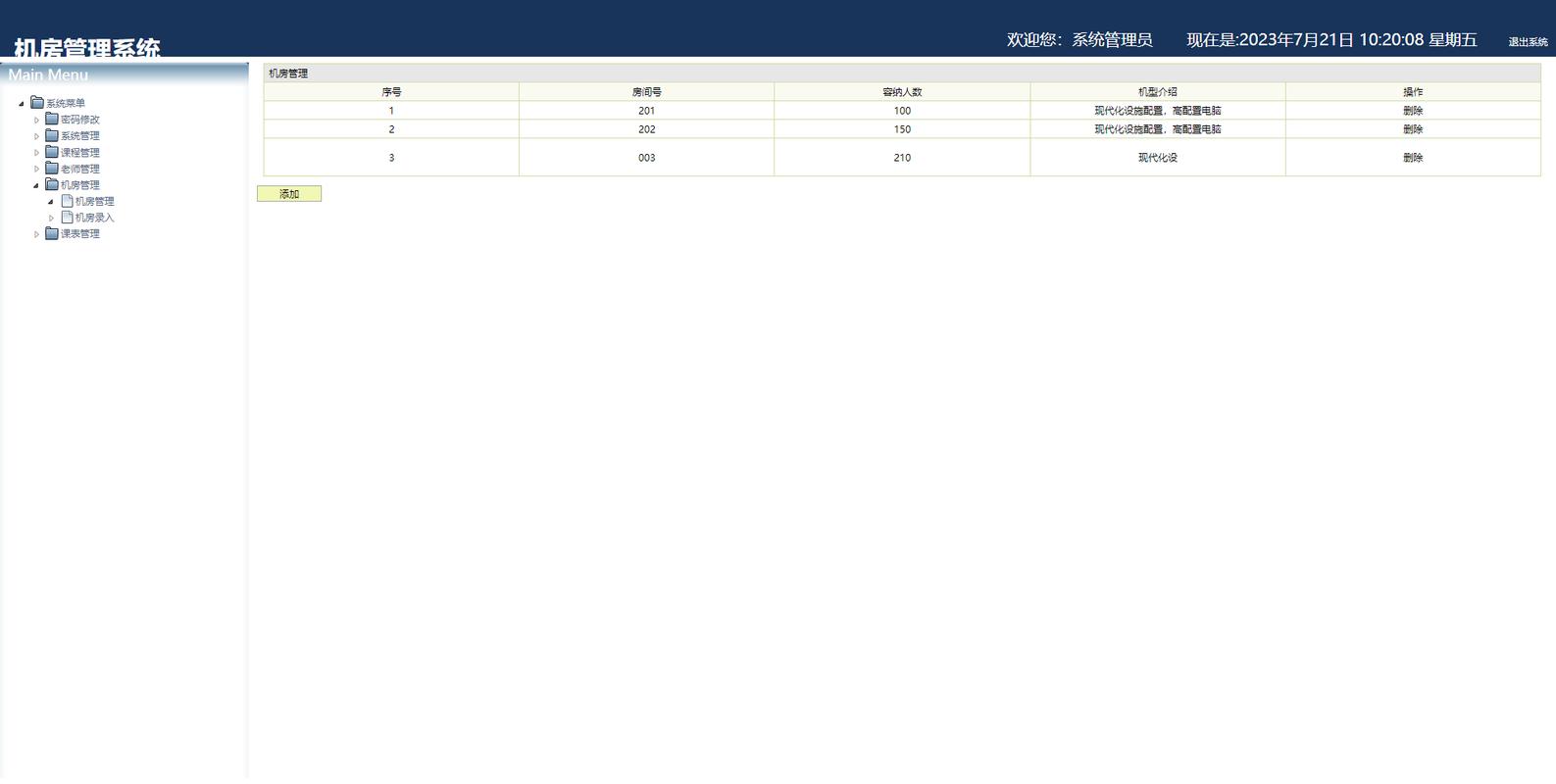Viewport: 1556px width, 784px height.
Task: Delete room 201 via 删除
Action: 1413,111
